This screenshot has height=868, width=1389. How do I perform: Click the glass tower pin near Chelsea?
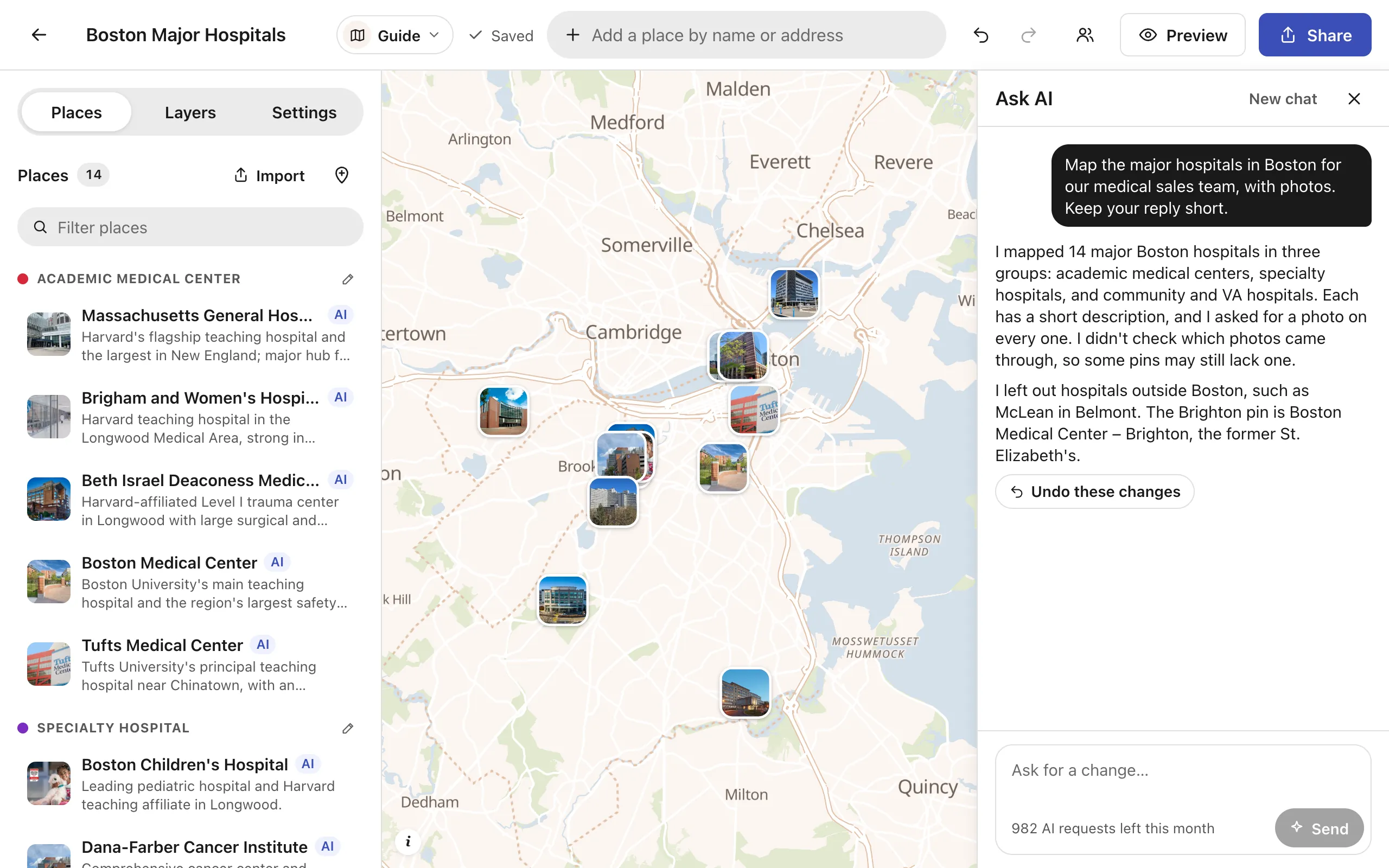coord(794,293)
